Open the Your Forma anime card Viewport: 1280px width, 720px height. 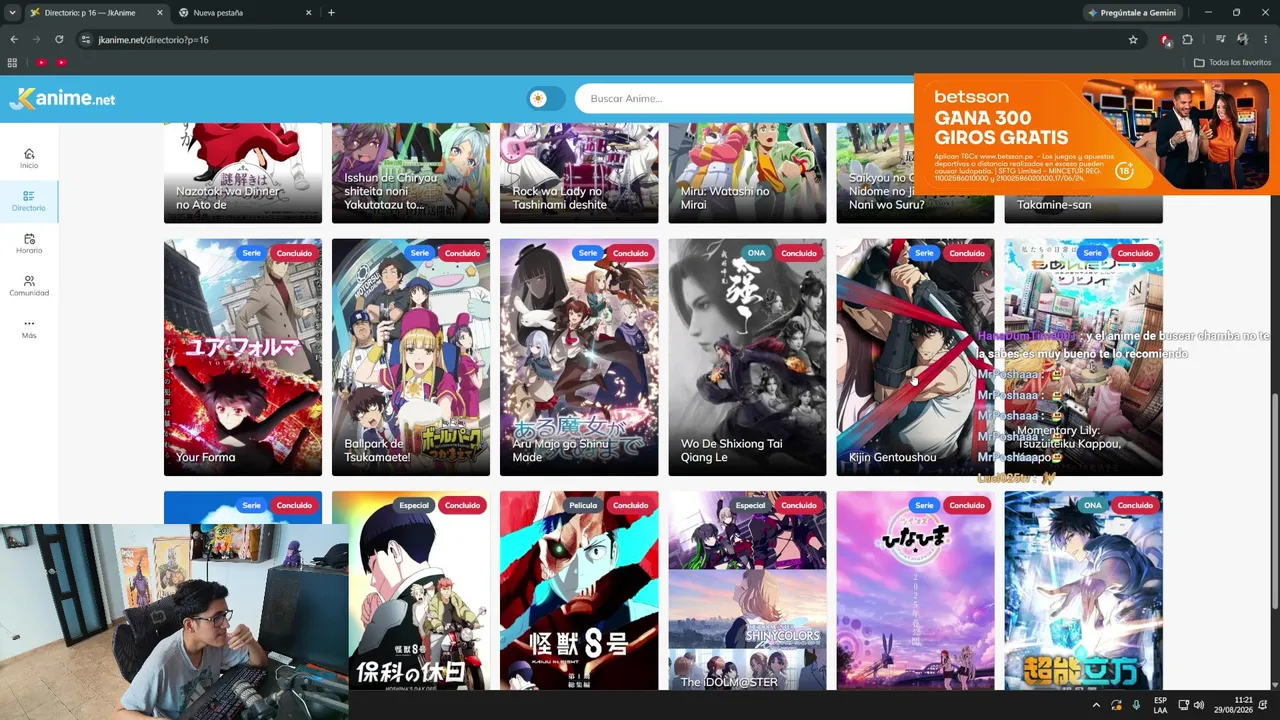click(x=243, y=357)
